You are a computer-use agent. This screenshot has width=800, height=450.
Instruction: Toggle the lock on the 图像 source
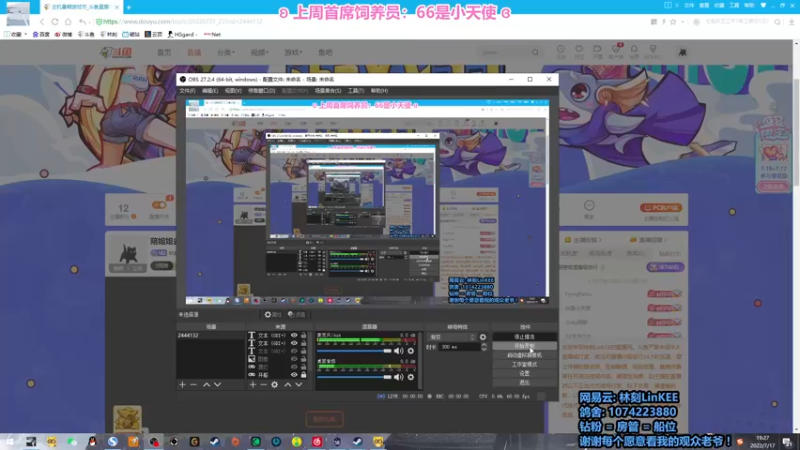point(304,359)
